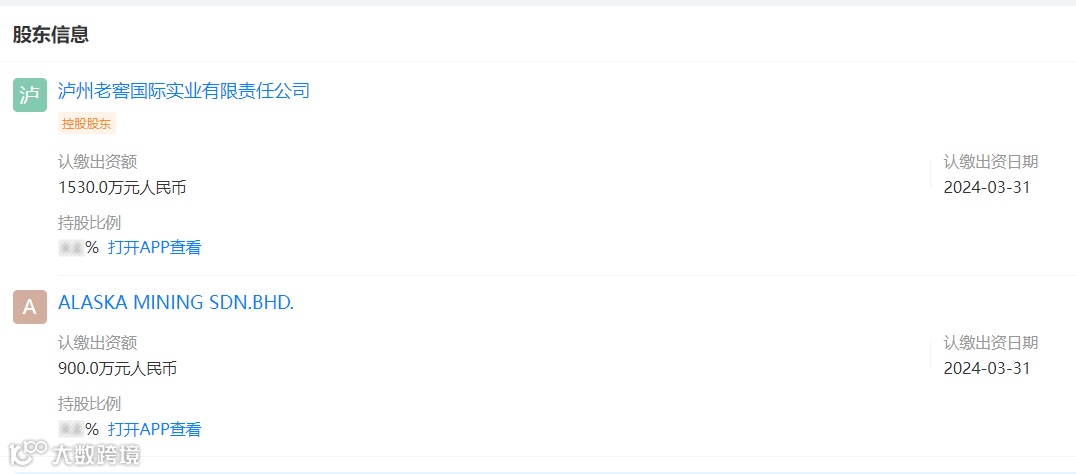The width and height of the screenshot is (1076, 474).
Task: Select the 900.0万元人民币 contribution amount
Action: pos(118,369)
